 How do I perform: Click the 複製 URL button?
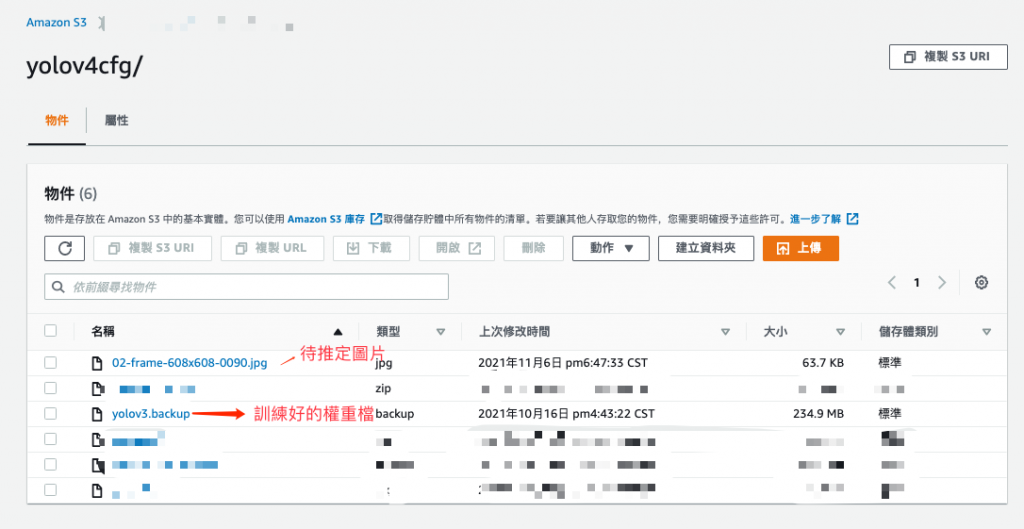pyautogui.click(x=272, y=248)
